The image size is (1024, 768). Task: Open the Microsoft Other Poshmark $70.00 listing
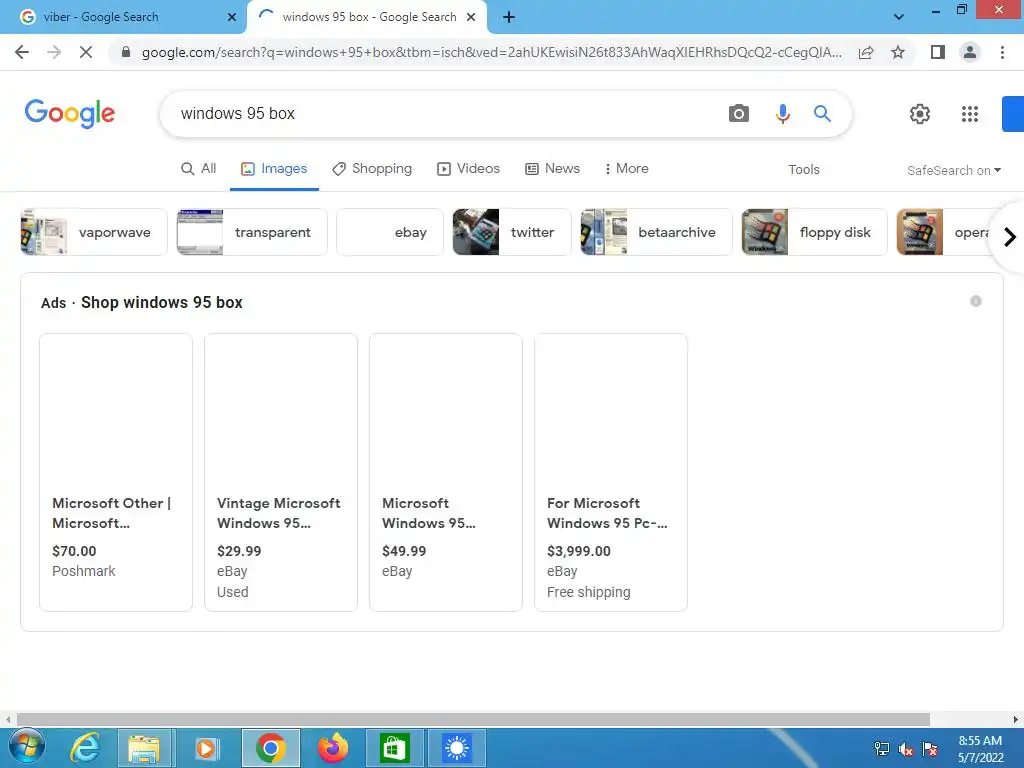[116, 472]
